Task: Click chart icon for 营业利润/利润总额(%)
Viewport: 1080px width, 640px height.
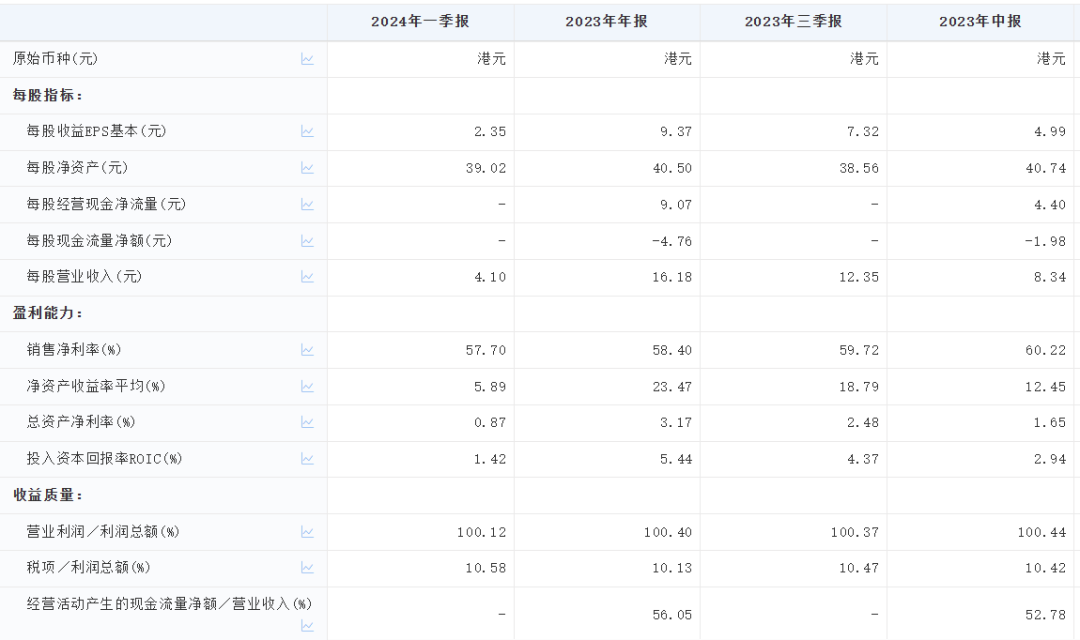Action: [x=307, y=532]
